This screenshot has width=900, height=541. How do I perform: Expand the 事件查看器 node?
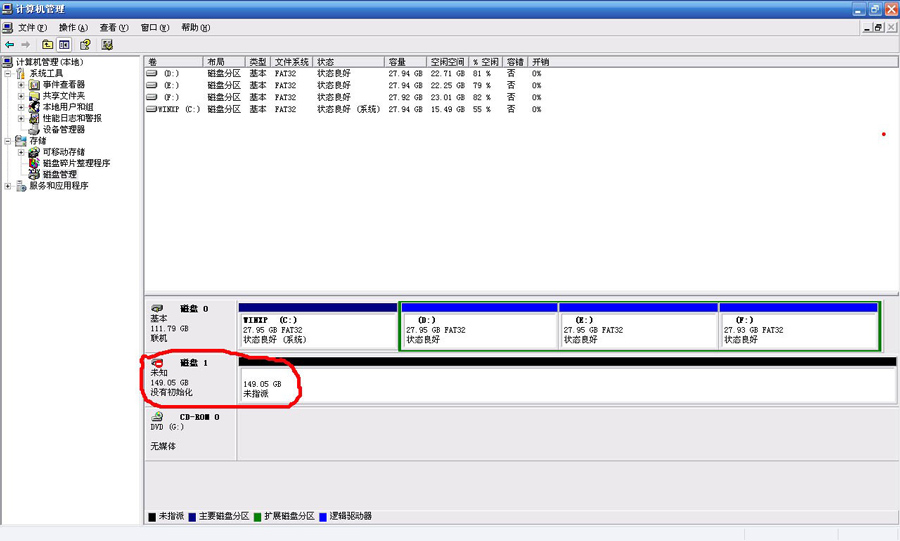coord(21,85)
